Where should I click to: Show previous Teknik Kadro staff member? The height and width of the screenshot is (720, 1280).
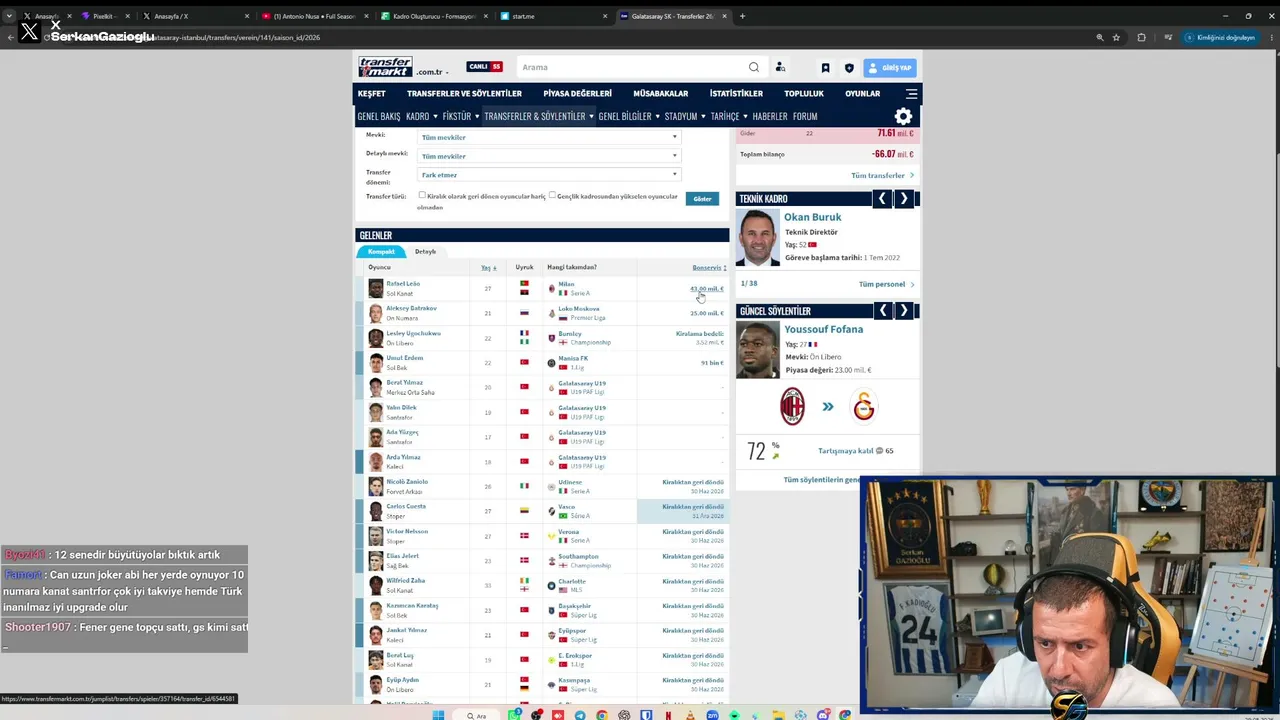click(x=882, y=199)
